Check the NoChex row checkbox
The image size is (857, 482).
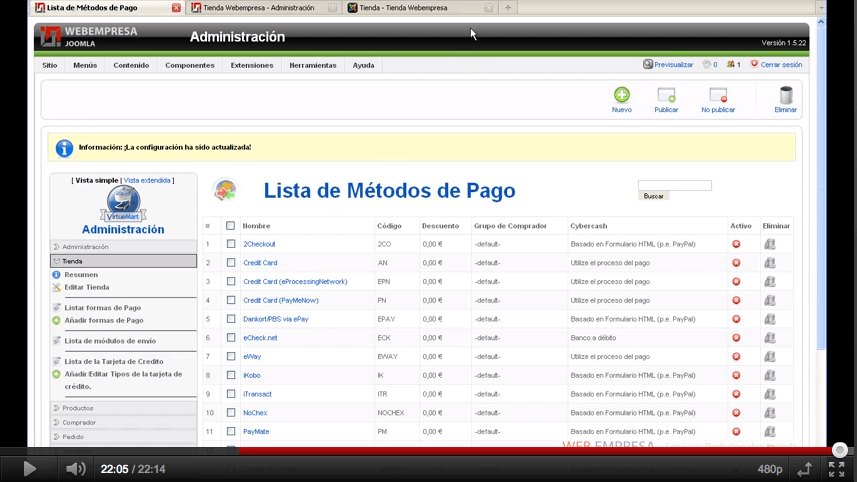231,413
